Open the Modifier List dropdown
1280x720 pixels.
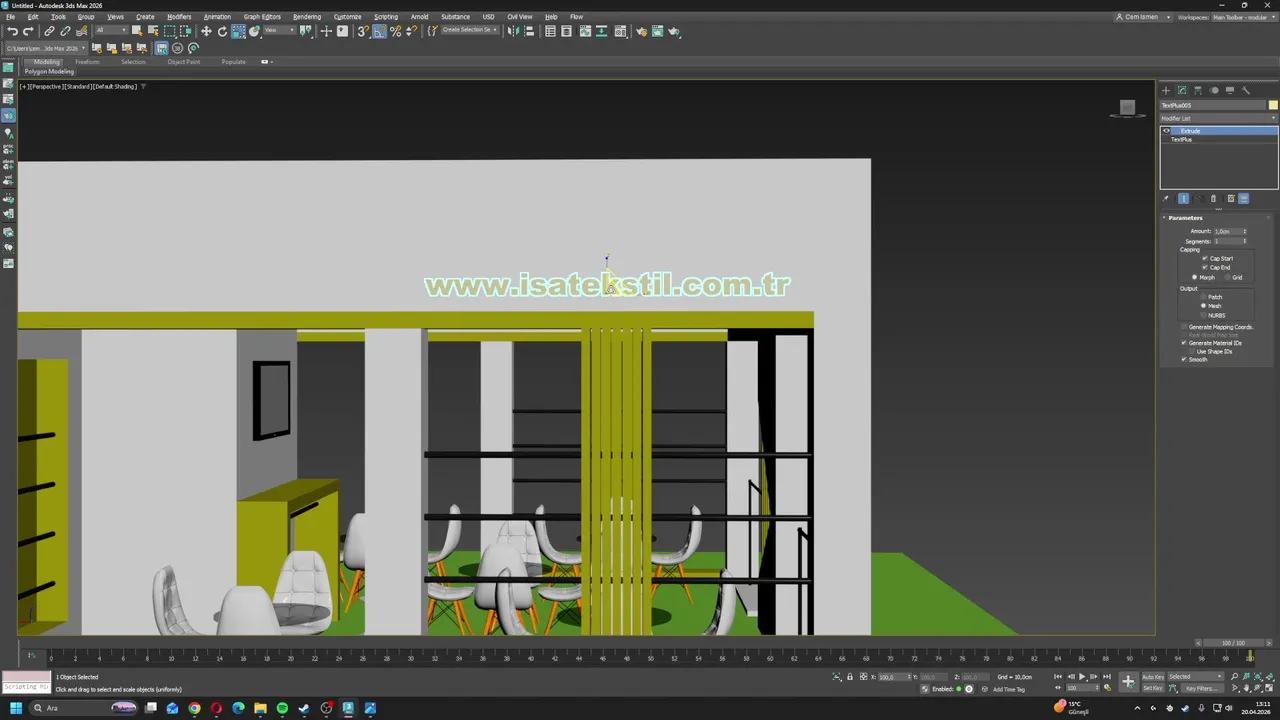click(x=1218, y=118)
